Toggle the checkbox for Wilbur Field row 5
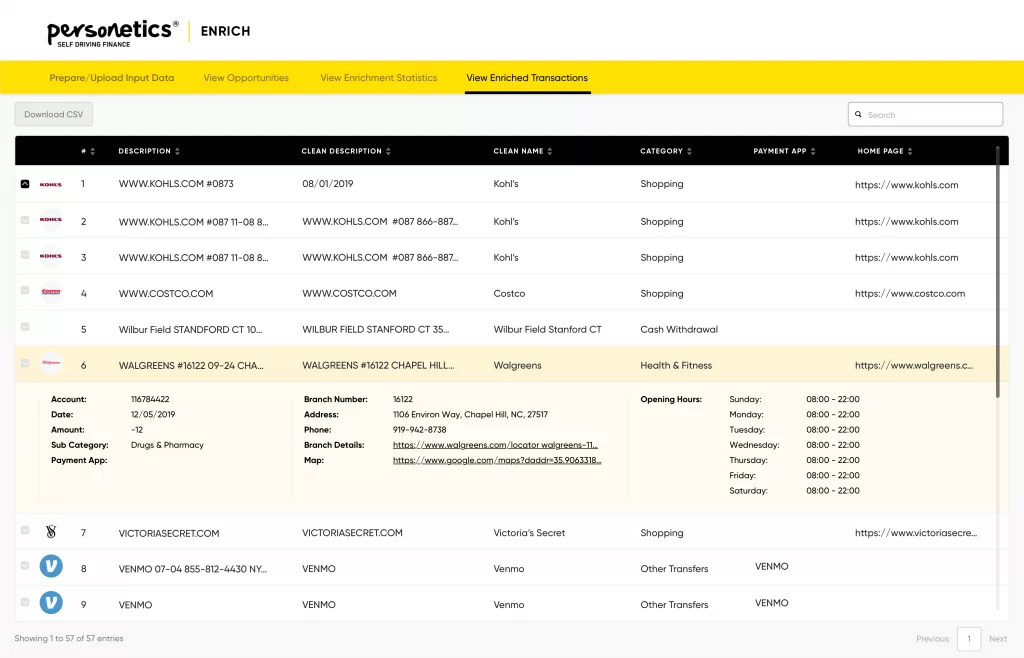 [x=25, y=326]
